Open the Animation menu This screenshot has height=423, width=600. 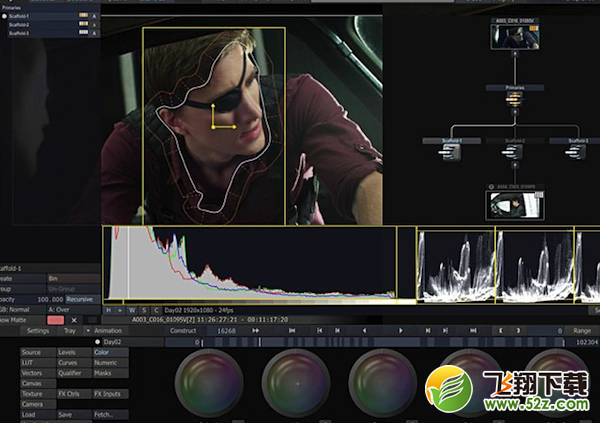click(x=108, y=330)
